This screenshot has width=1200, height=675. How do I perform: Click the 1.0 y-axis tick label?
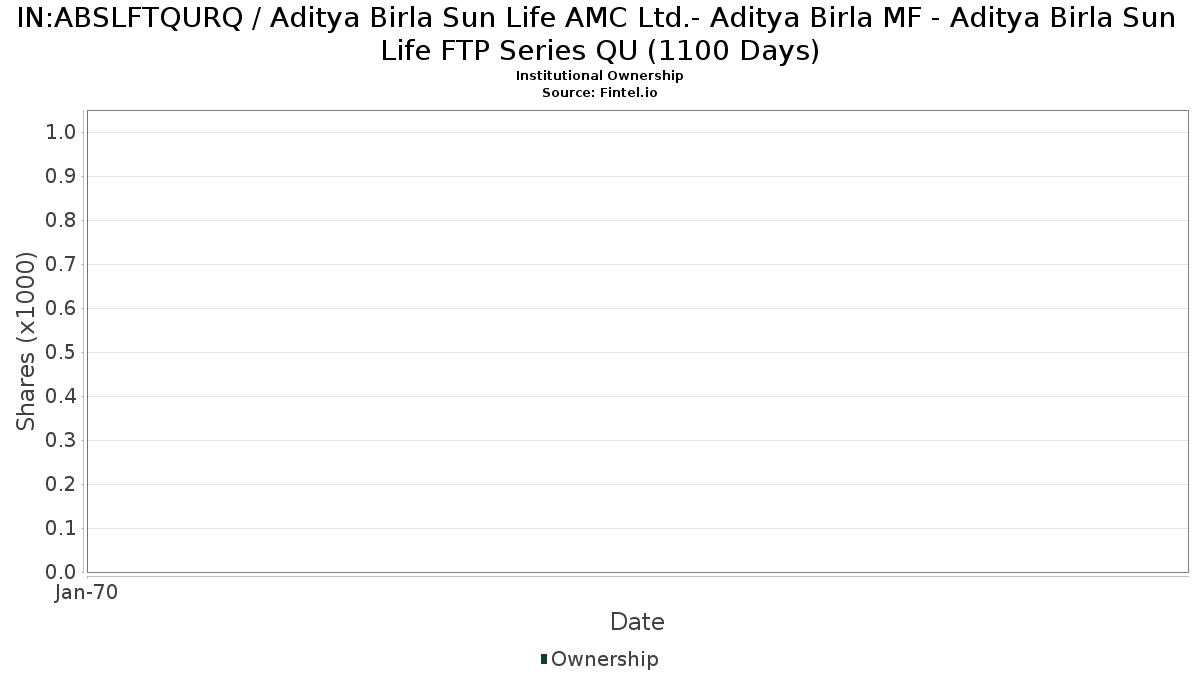tap(62, 132)
